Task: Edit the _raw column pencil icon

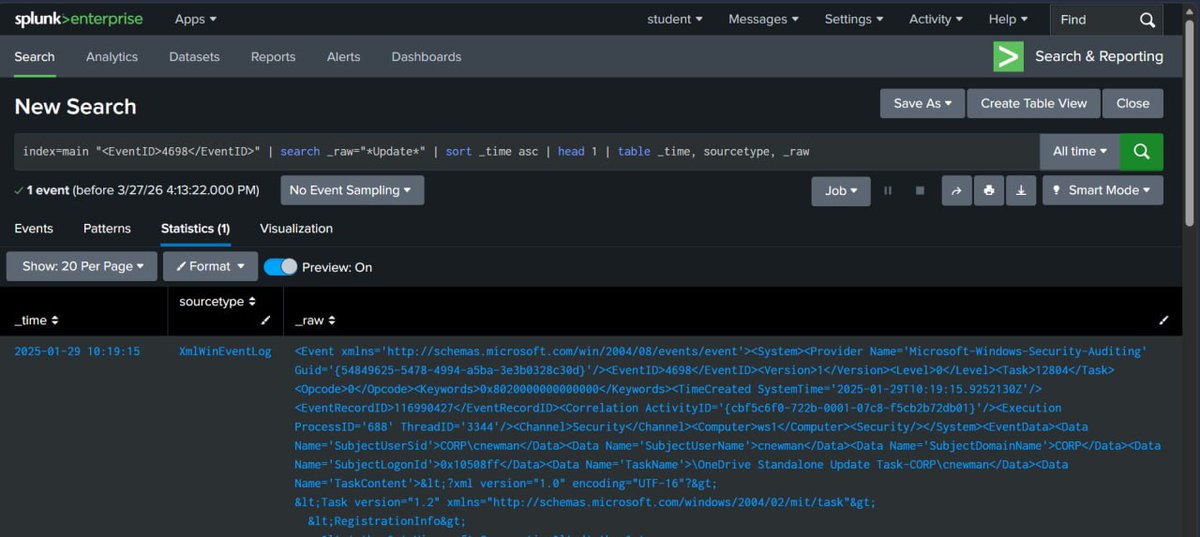Action: click(1163, 320)
